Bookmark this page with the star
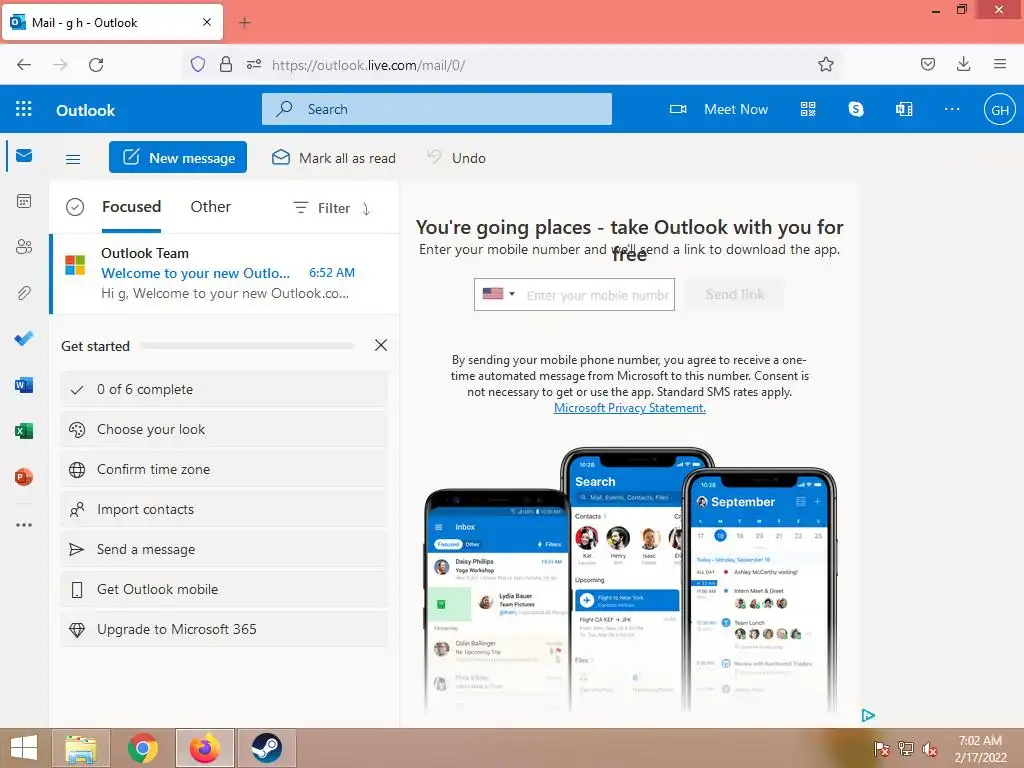1024x768 pixels. click(x=825, y=65)
